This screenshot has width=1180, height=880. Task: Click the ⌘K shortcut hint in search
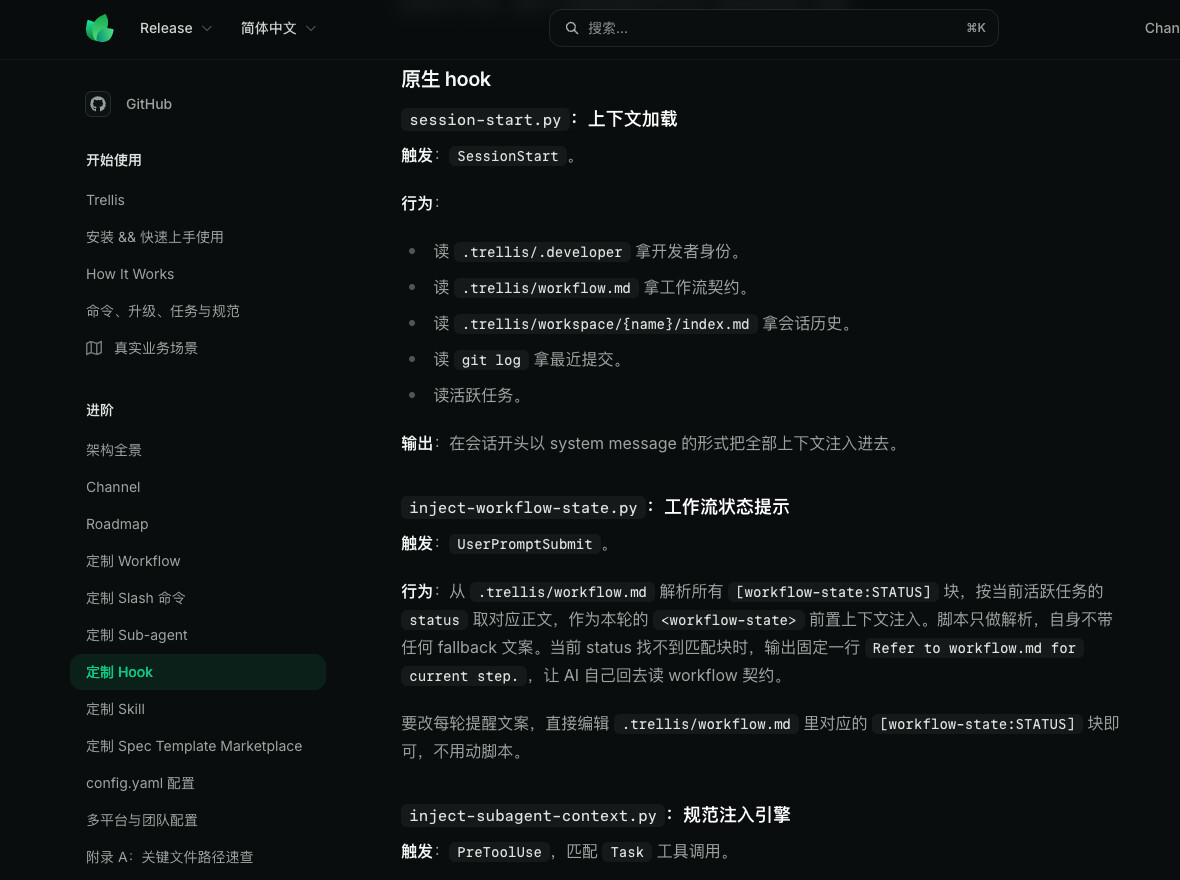(x=976, y=28)
